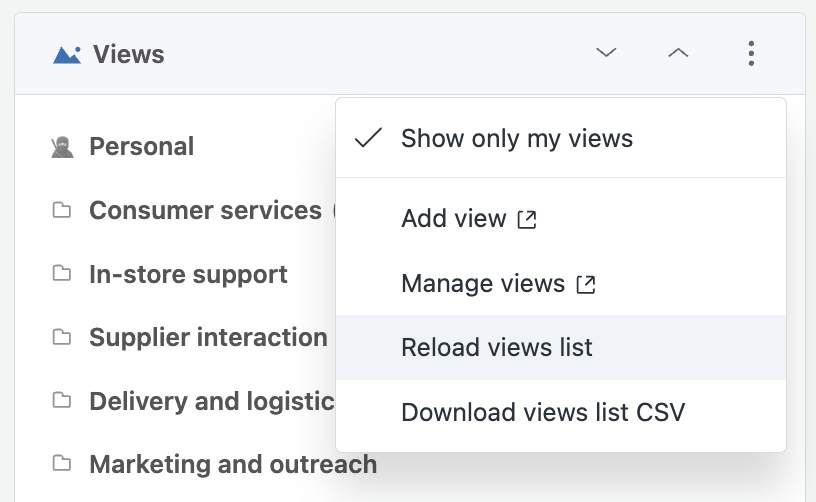Select Reload views list menu entry
This screenshot has width=816, height=502.
(x=561, y=347)
